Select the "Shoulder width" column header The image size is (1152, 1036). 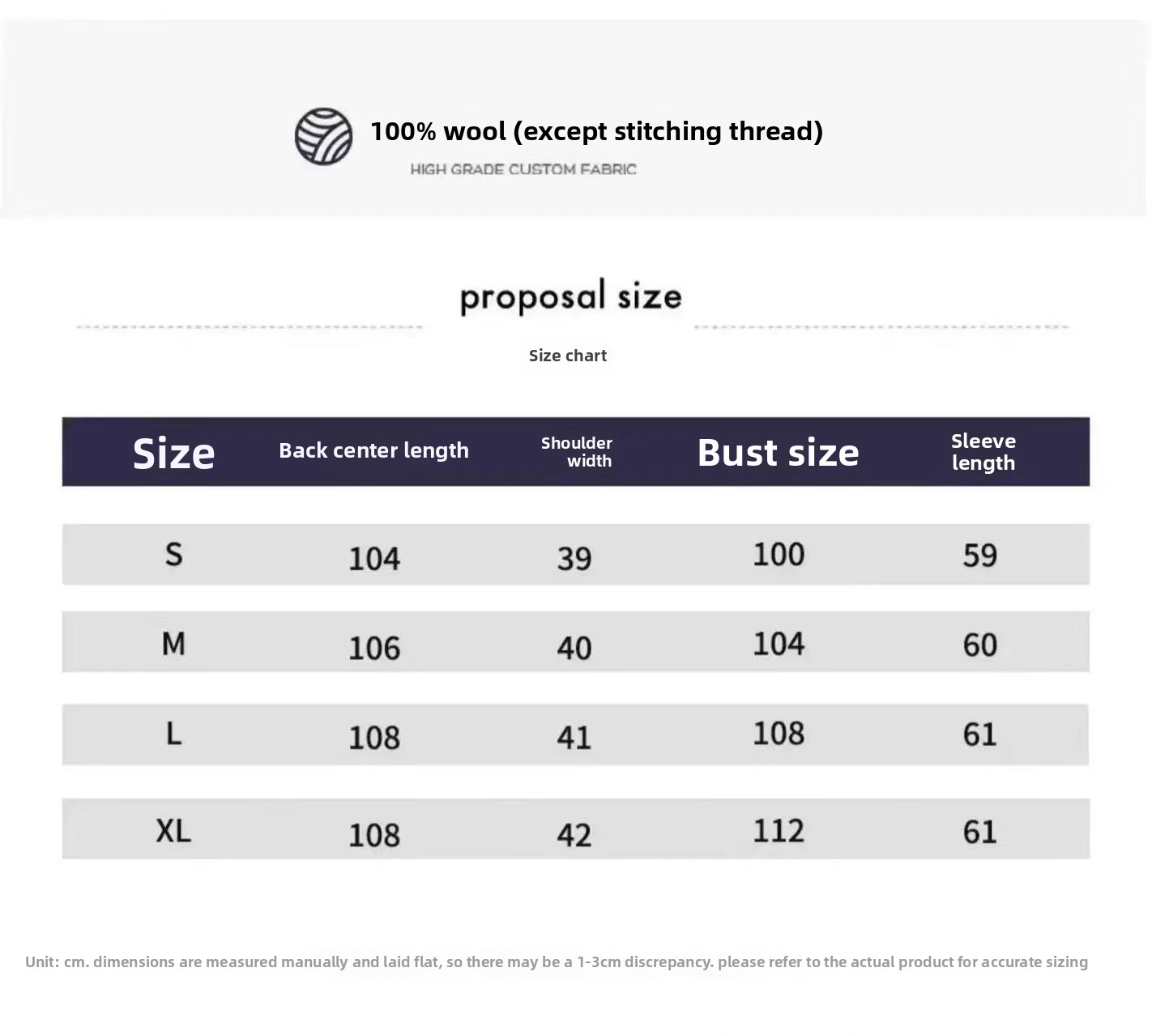click(577, 452)
